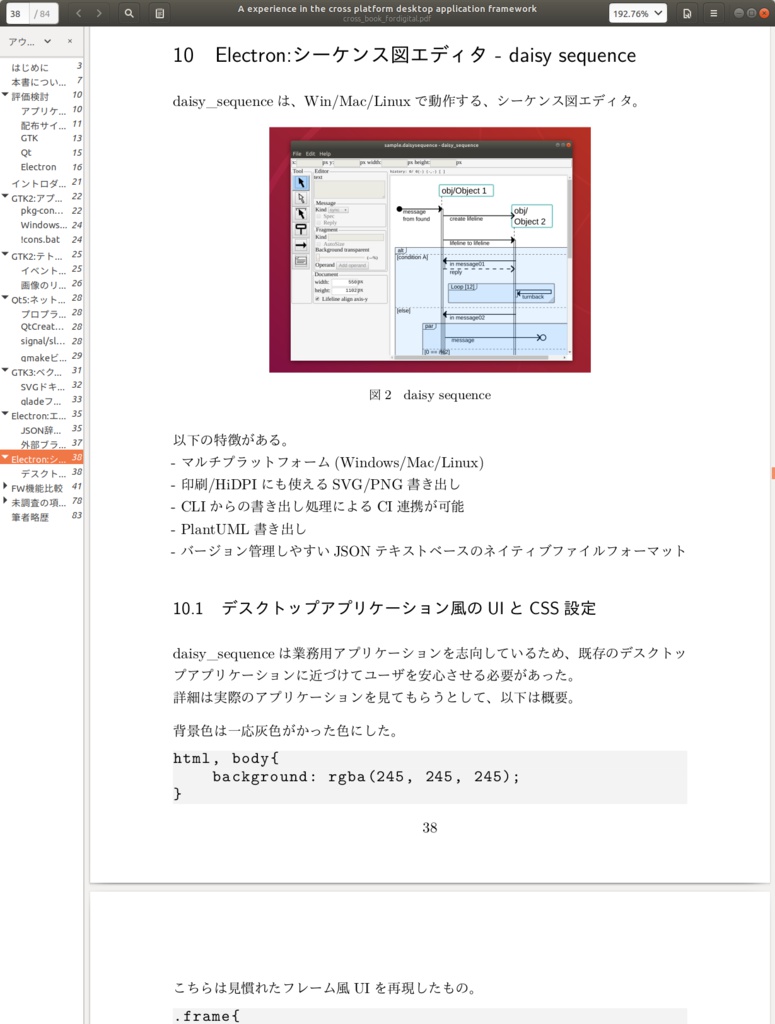Go to the previous page arrow
Screen dimensions: 775x1024
tap(78, 13)
